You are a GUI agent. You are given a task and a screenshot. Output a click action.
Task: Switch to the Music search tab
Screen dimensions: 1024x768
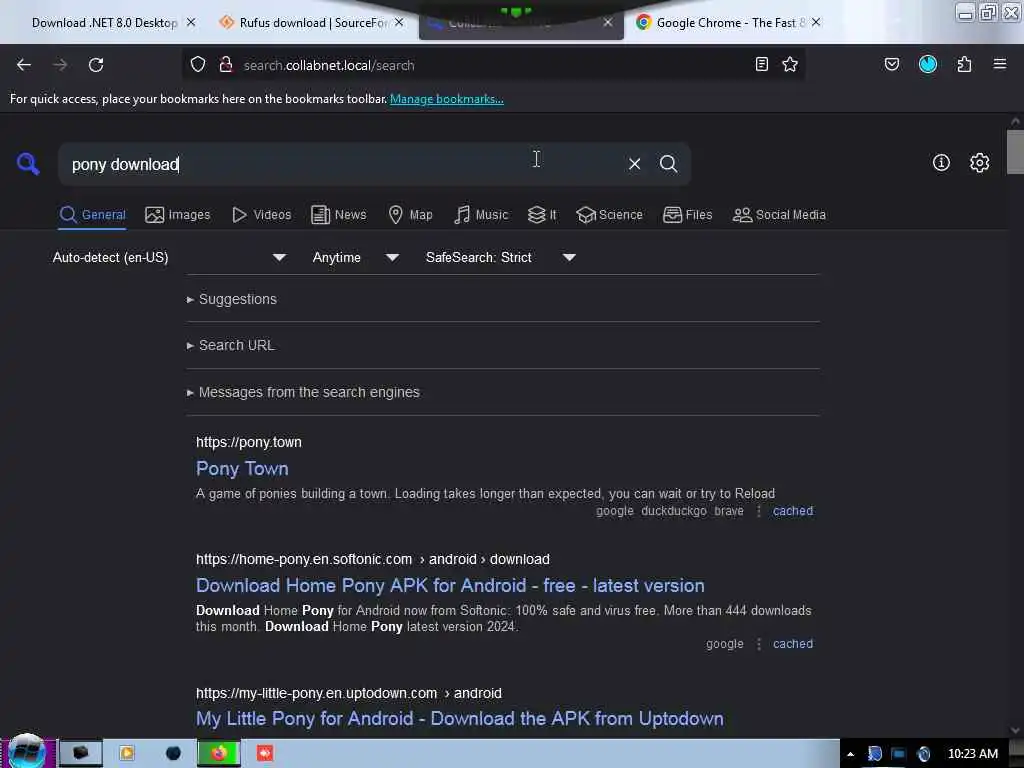coord(481,215)
